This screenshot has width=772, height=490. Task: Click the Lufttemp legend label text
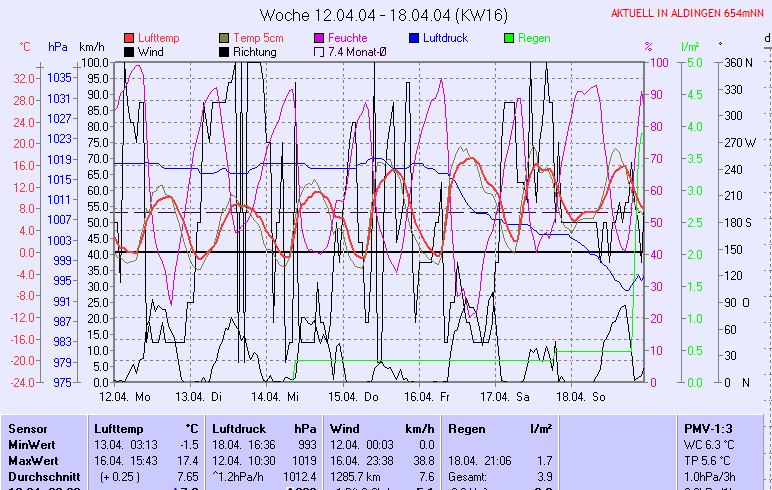click(159, 38)
